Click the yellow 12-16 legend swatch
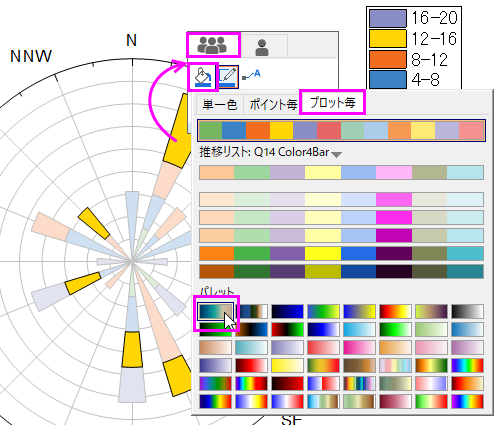Screen dimensions: 500x425 [x=388, y=38]
